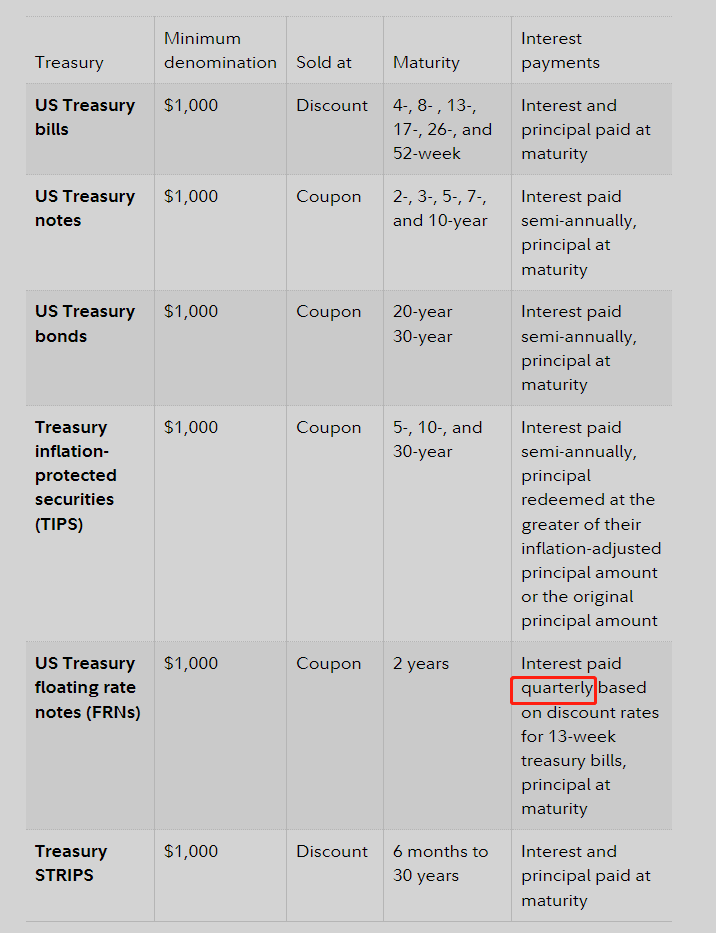The height and width of the screenshot is (933, 716).
Task: Click the "US Treasury floating rate notes (FRNs)" label
Action: [x=87, y=688]
